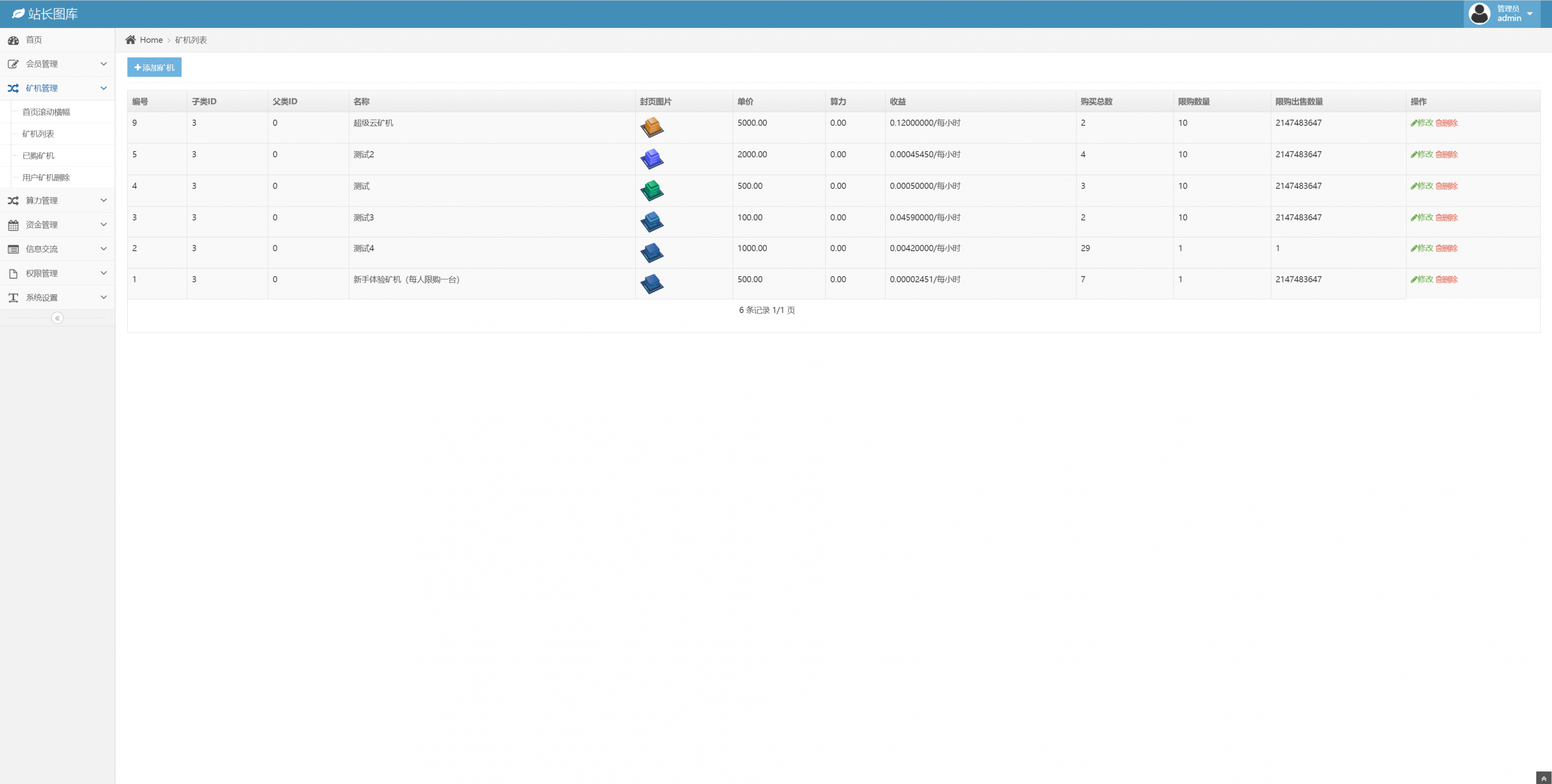1552x784 pixels.
Task: Expand the 系统设置 menu chevron
Action: tap(103, 297)
